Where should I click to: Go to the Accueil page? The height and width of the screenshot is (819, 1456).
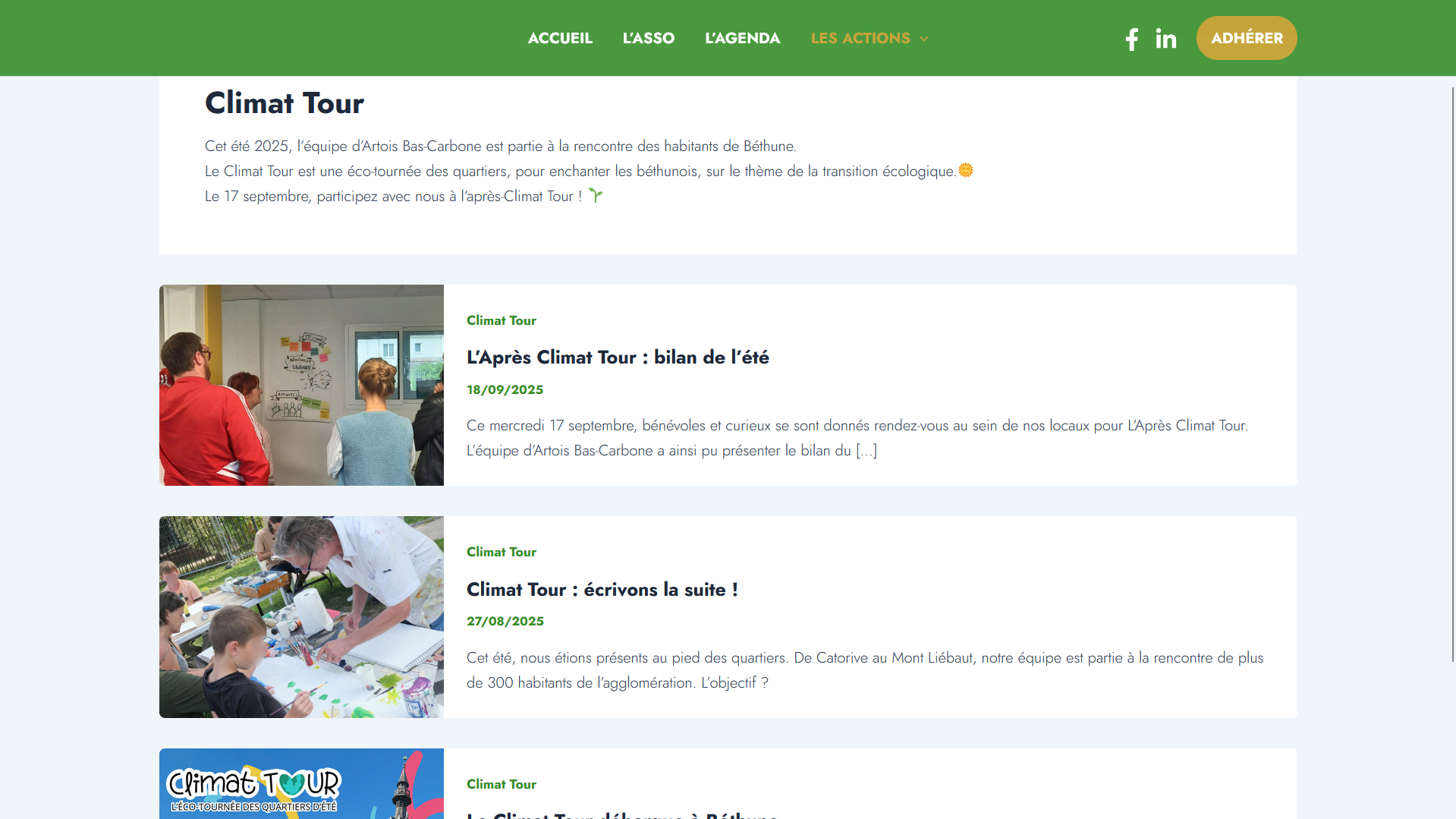pyautogui.click(x=560, y=38)
